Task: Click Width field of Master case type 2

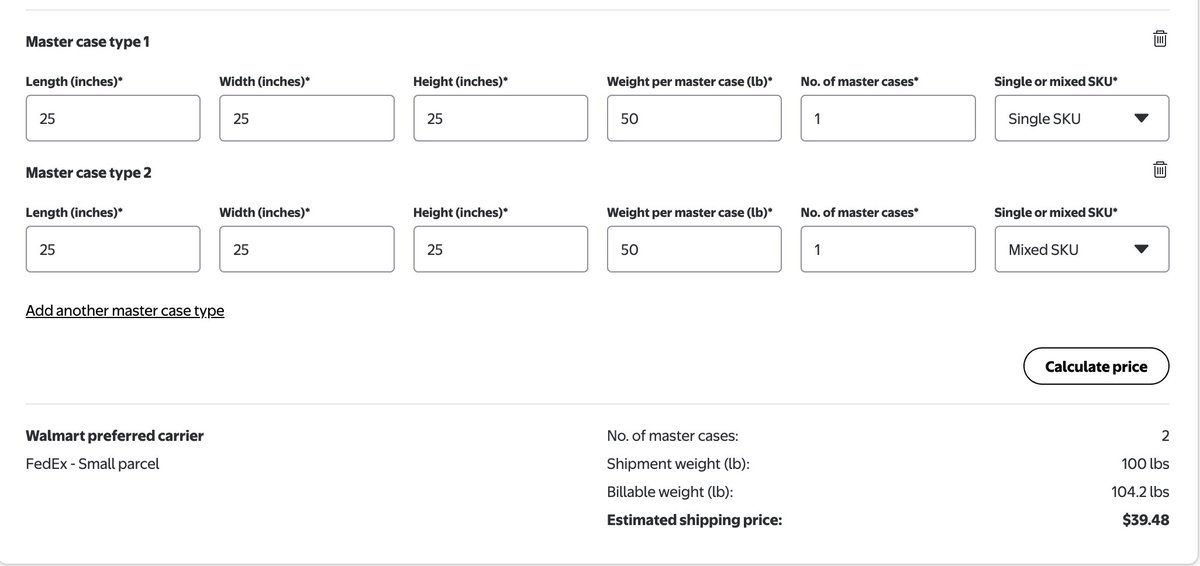Action: click(306, 249)
